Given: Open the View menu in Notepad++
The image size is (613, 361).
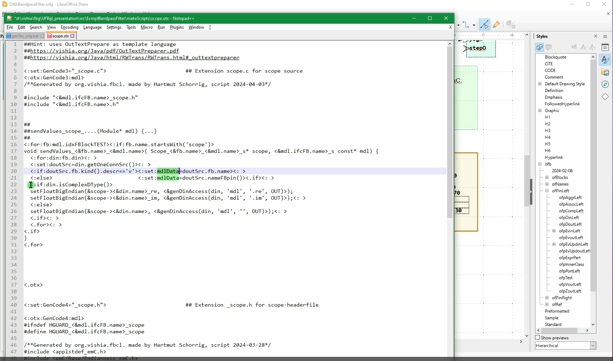Looking at the screenshot, I should [51, 27].
